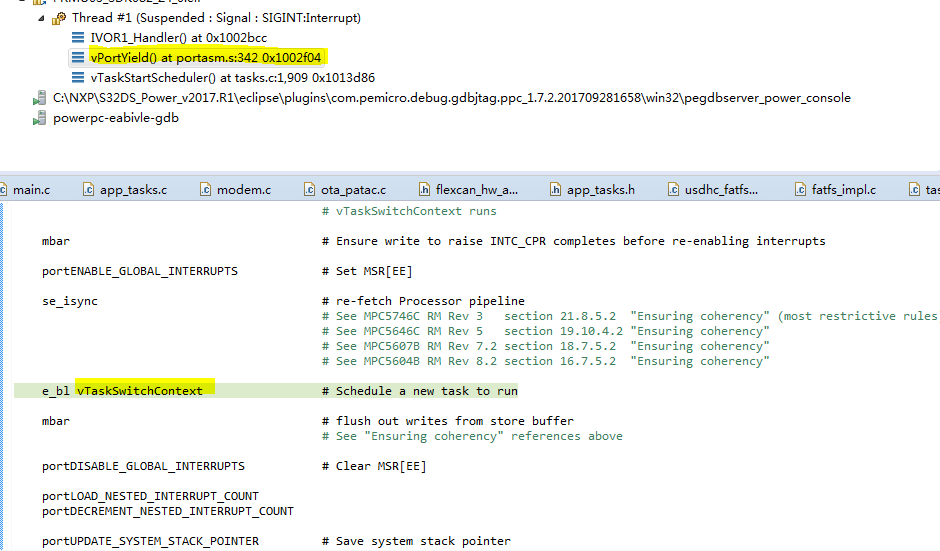Click the vTaskSwitchContext symbol in code
Image resolution: width=940 pixels, height=551 pixels.
(x=140, y=391)
